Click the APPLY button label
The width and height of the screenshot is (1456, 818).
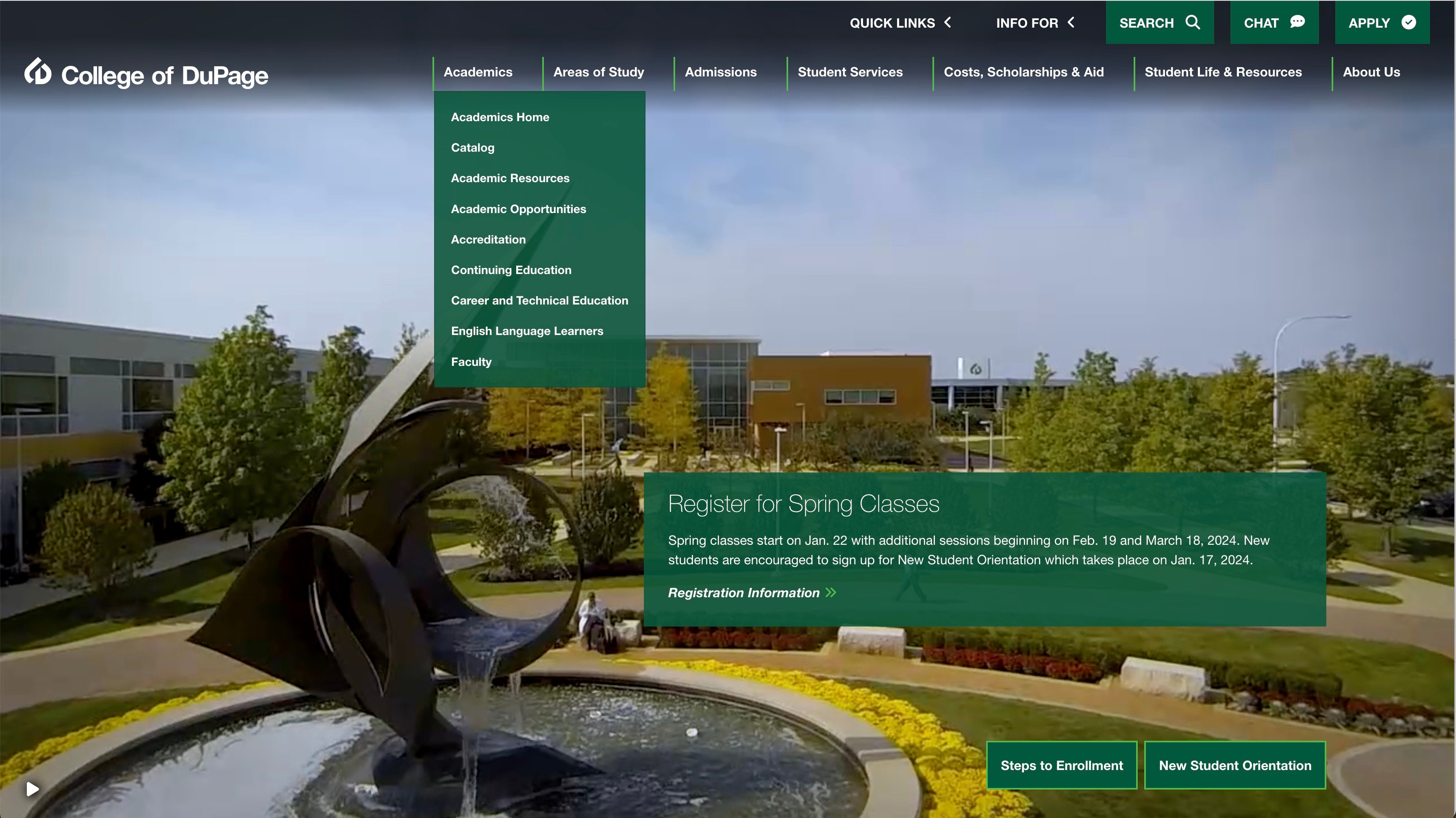click(1369, 23)
